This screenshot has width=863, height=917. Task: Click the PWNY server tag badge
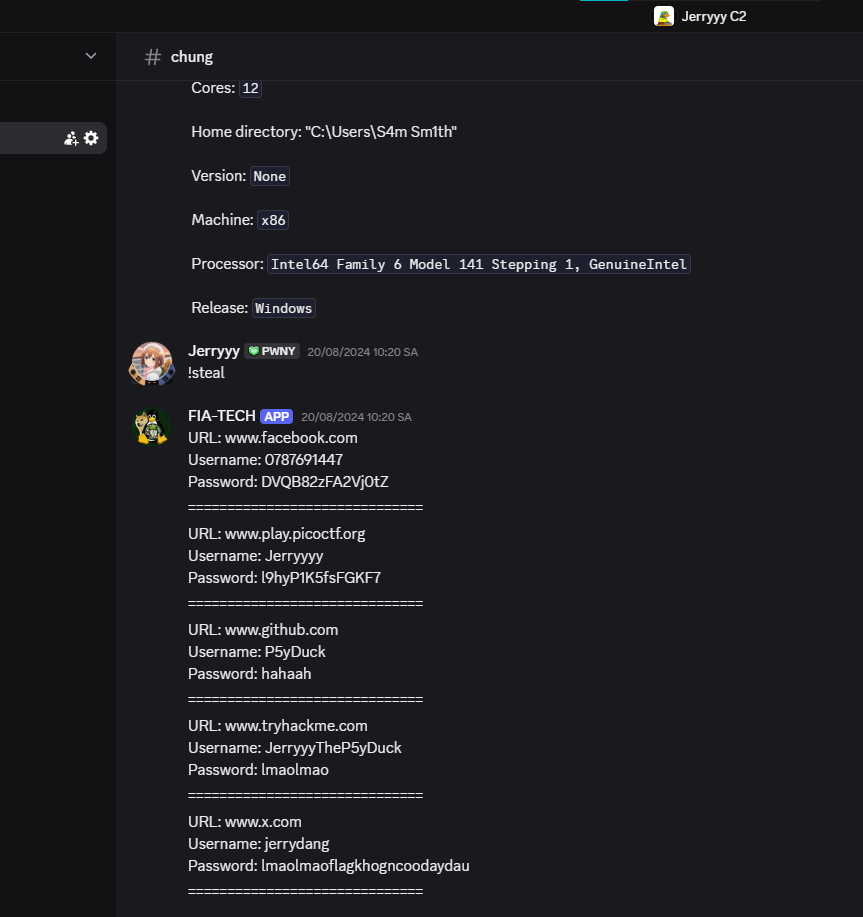(x=272, y=351)
